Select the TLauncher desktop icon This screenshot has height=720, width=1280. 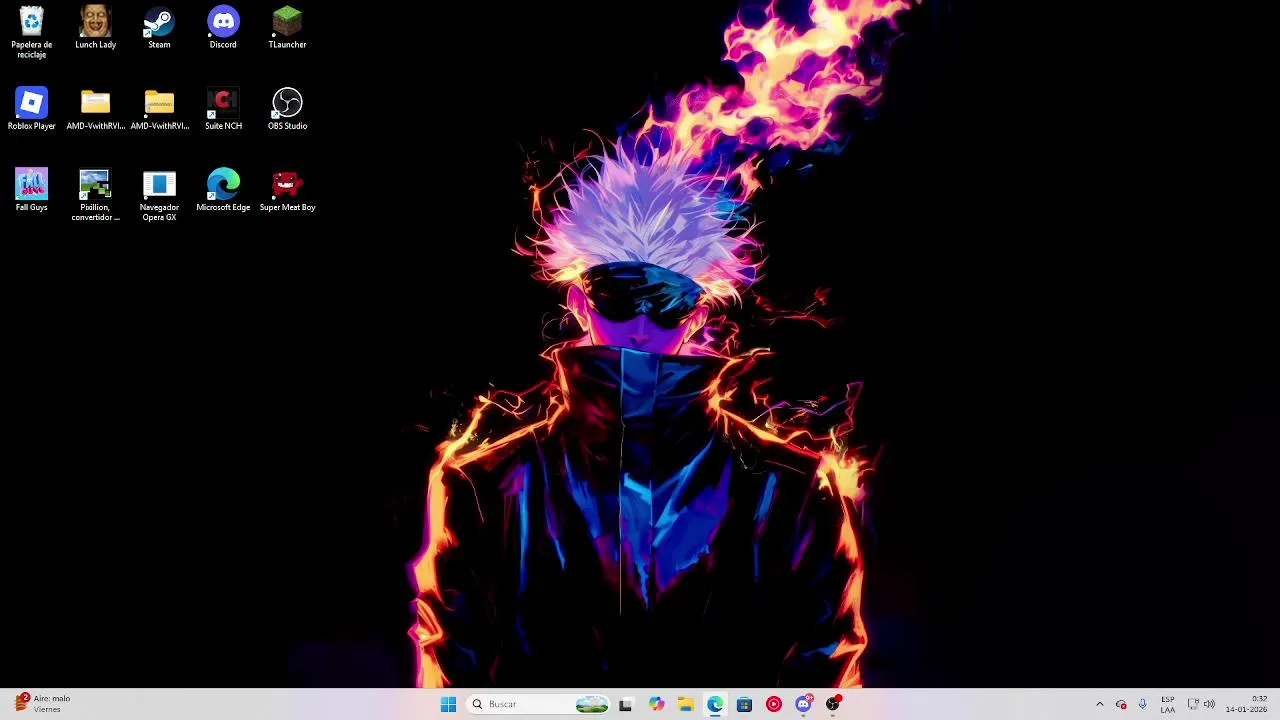[287, 28]
